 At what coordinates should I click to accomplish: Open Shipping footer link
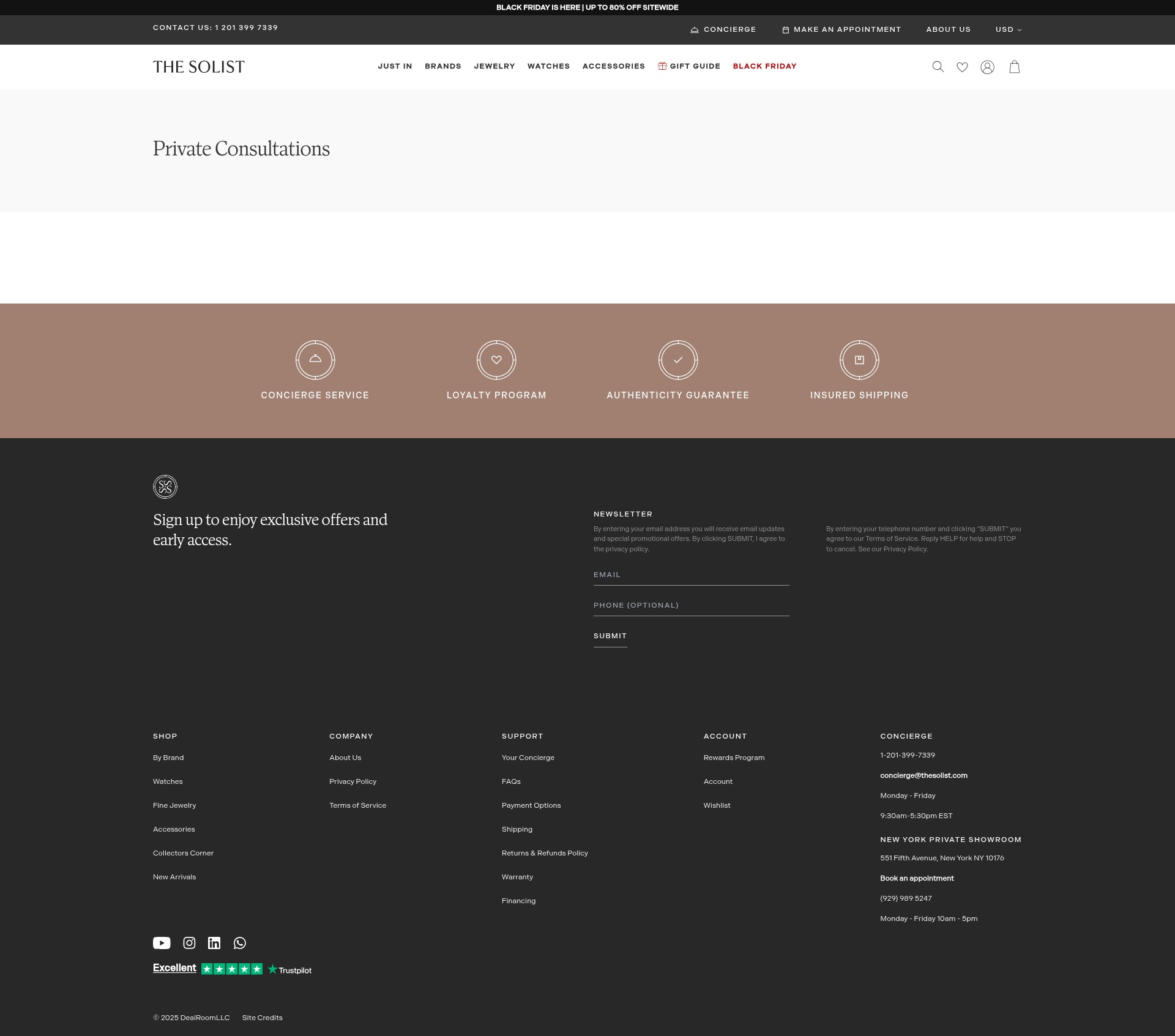[517, 829]
